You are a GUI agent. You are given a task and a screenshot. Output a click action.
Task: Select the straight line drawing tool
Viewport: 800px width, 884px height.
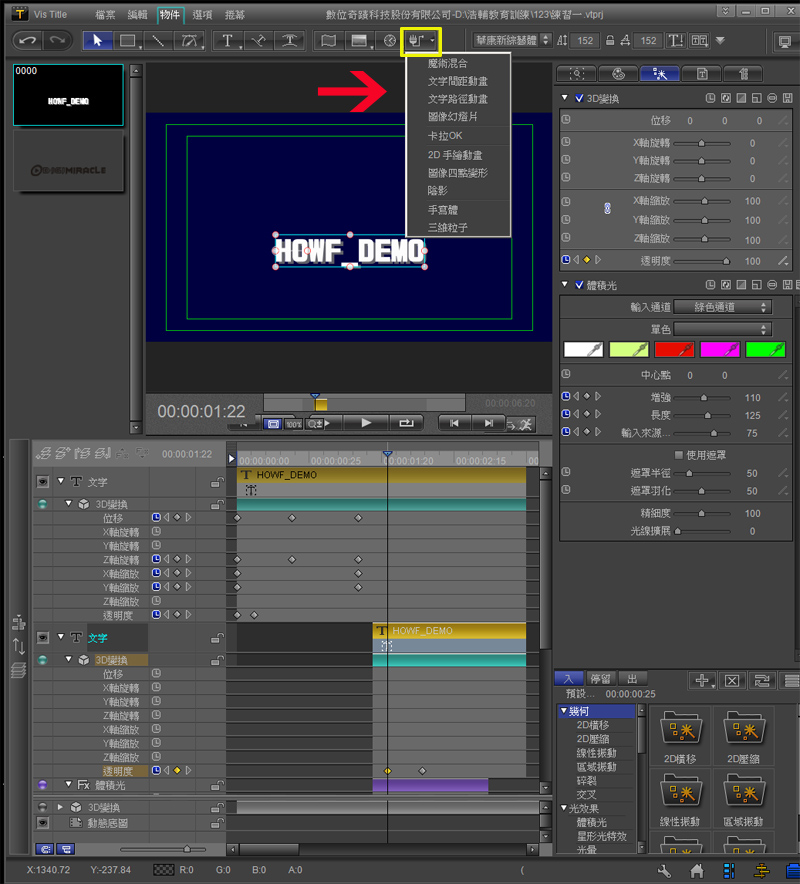coord(158,41)
